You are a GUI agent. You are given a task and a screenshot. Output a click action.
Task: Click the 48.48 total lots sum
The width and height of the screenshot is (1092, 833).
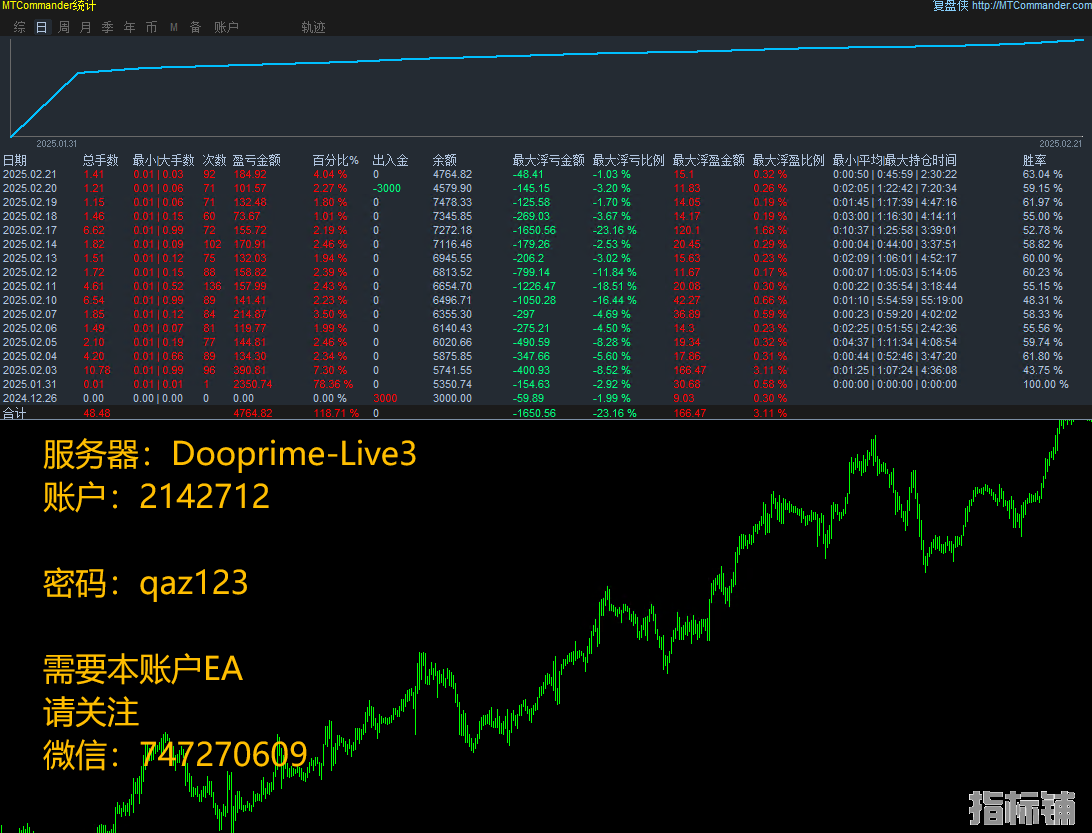point(97,413)
